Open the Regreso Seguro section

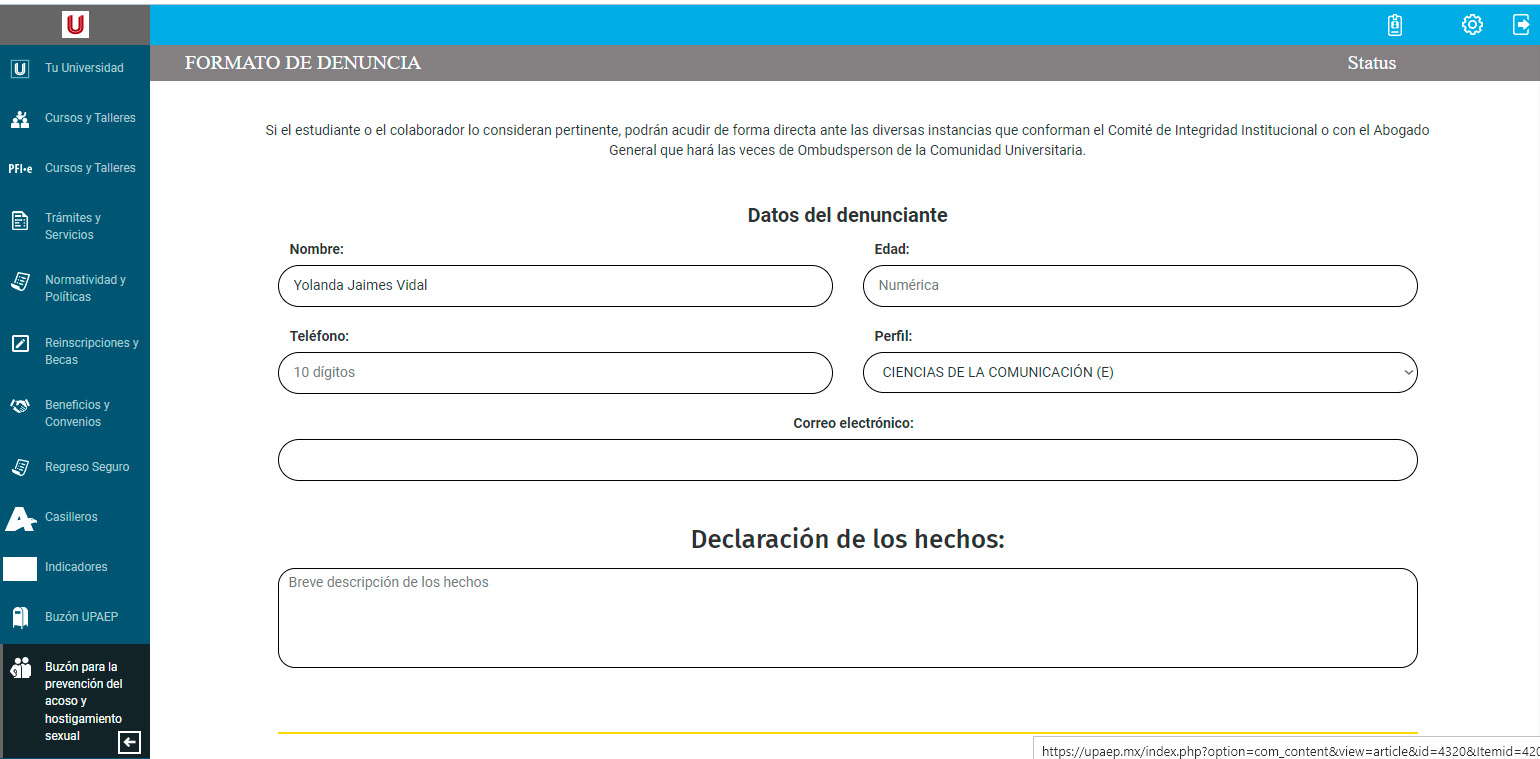click(x=87, y=467)
